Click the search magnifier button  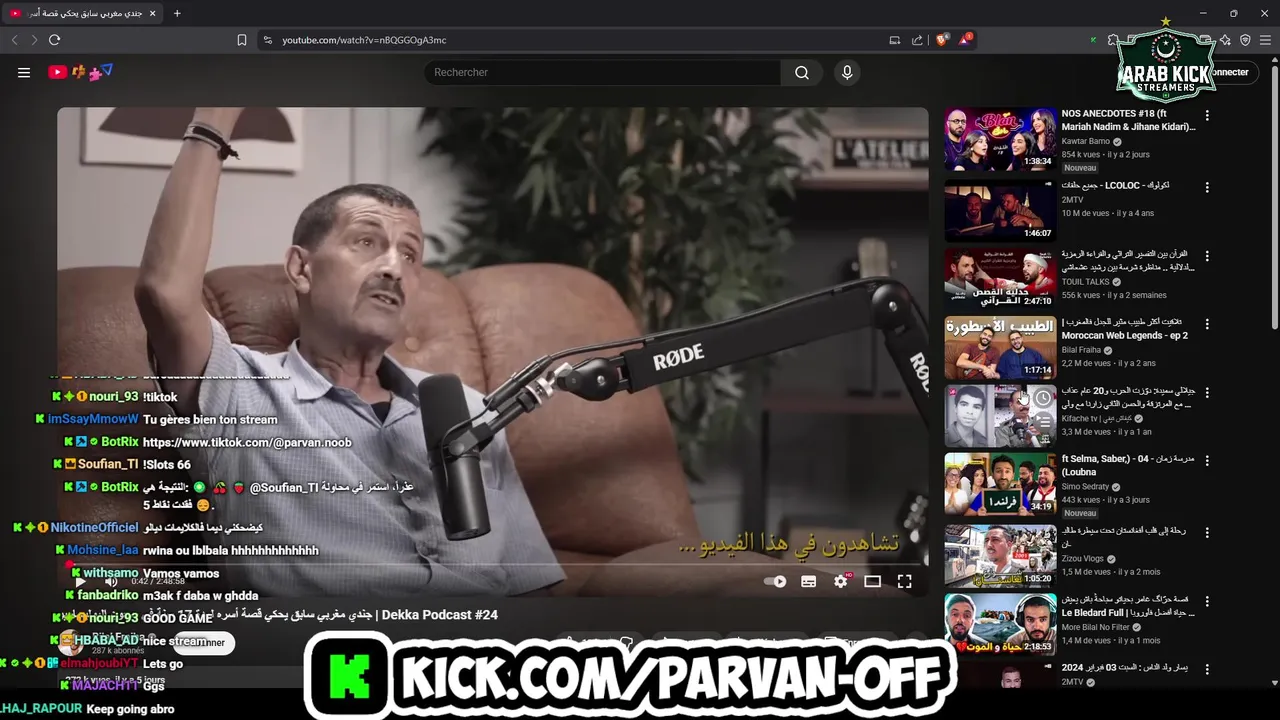coord(802,72)
